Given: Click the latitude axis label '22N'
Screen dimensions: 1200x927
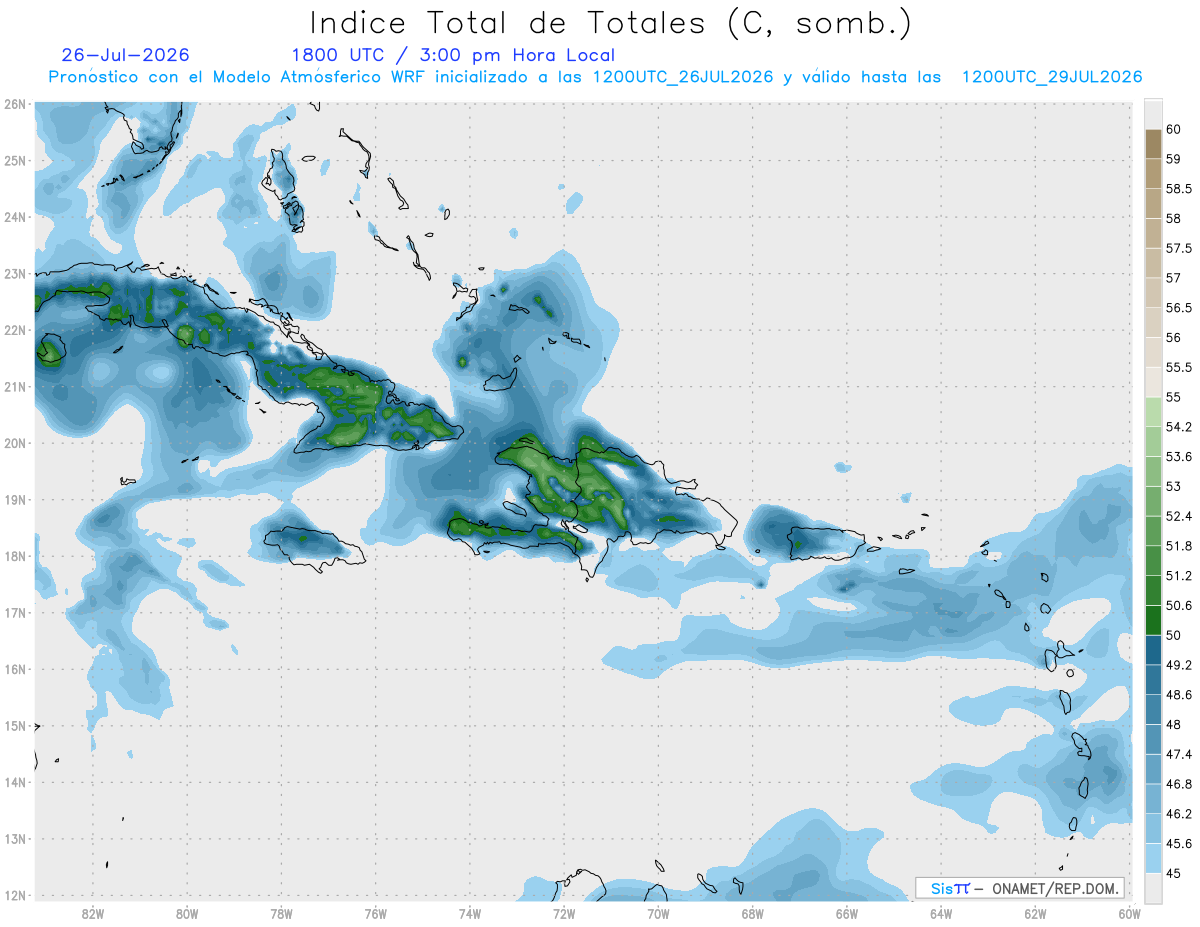Looking at the screenshot, I should coord(14,330).
